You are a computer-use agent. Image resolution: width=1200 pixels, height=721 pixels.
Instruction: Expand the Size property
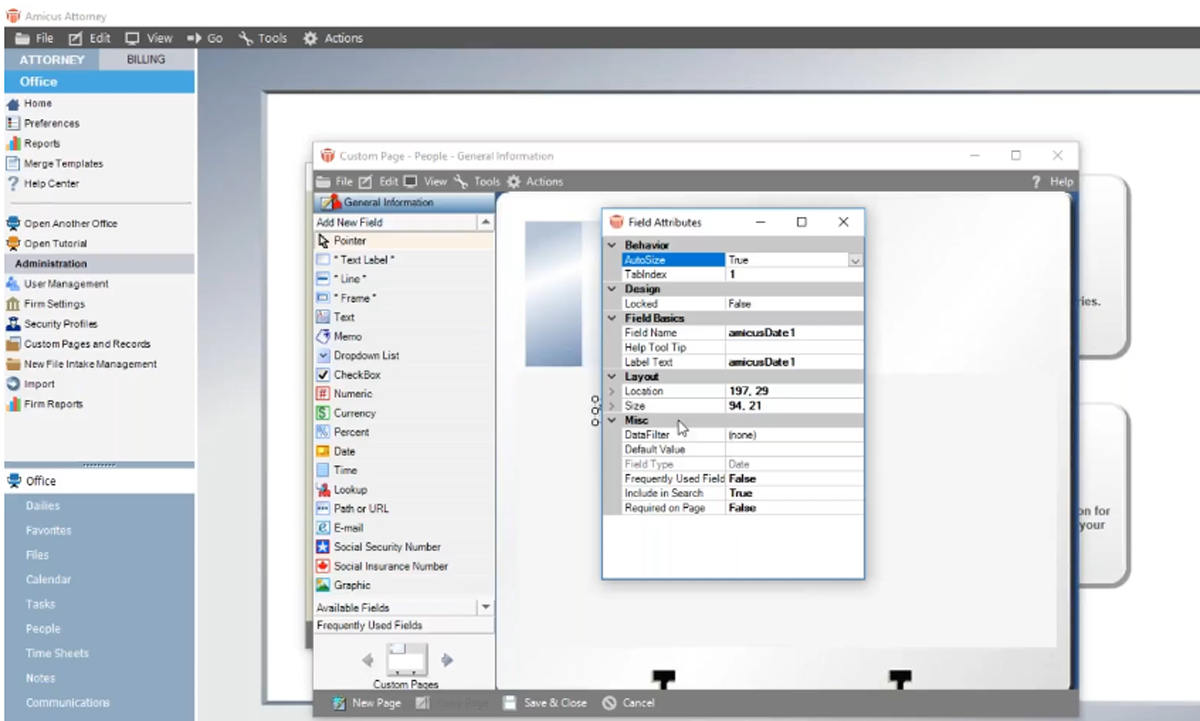tap(612, 406)
